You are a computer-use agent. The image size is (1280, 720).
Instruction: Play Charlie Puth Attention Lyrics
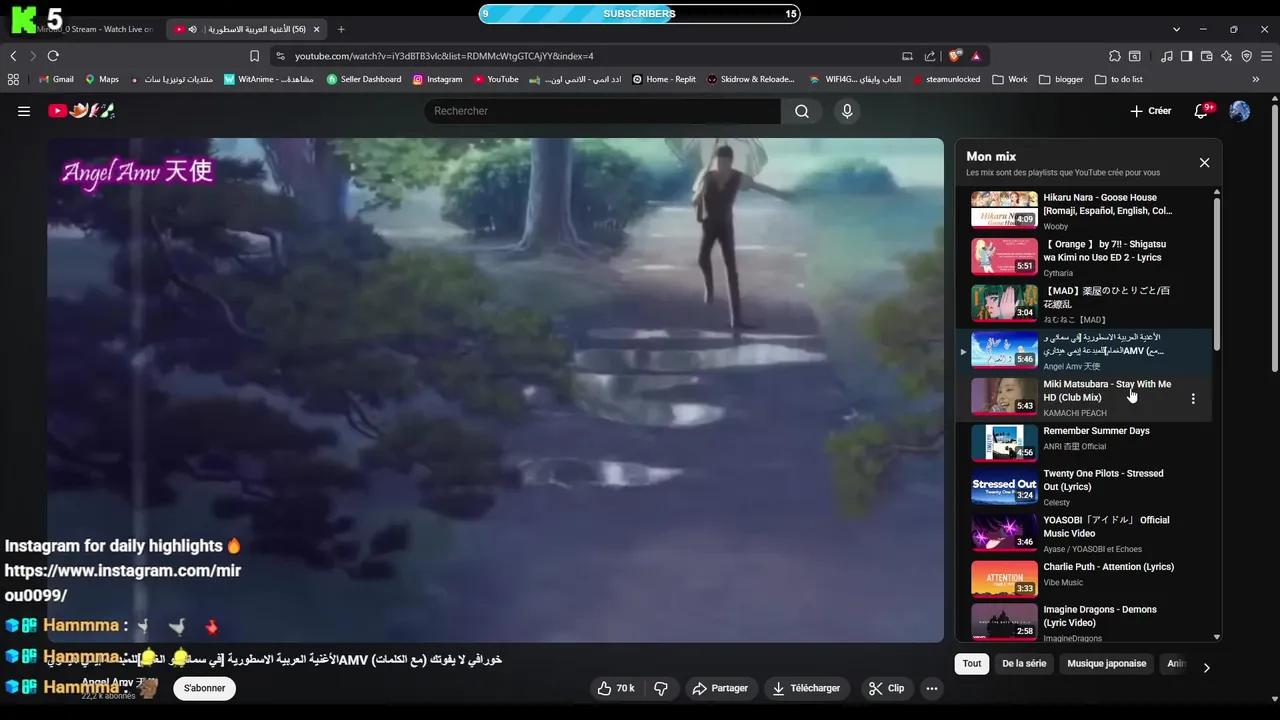(1084, 578)
